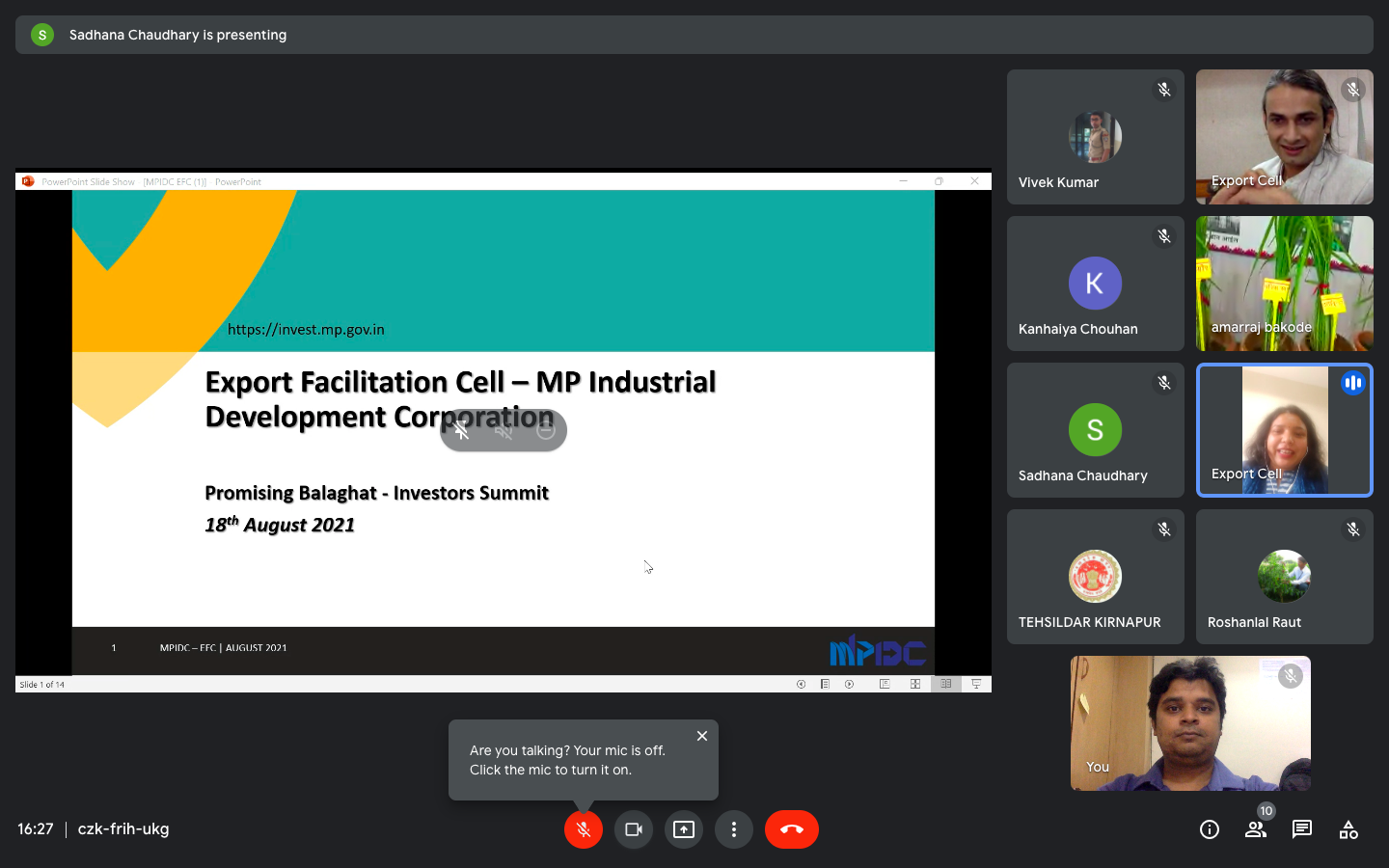Click the https://invest.mp.gov.in link on slide
Screen dimensions: 1389x868
pyautogui.click(x=306, y=330)
